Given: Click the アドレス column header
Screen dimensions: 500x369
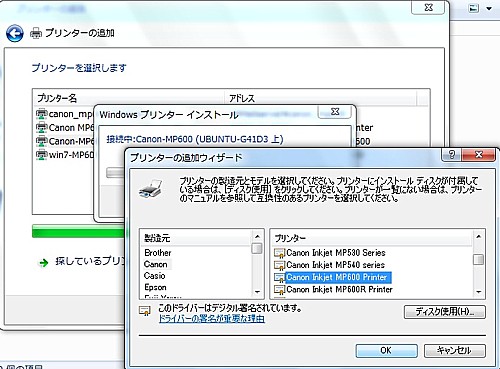Looking at the screenshot, I should 320,98.
